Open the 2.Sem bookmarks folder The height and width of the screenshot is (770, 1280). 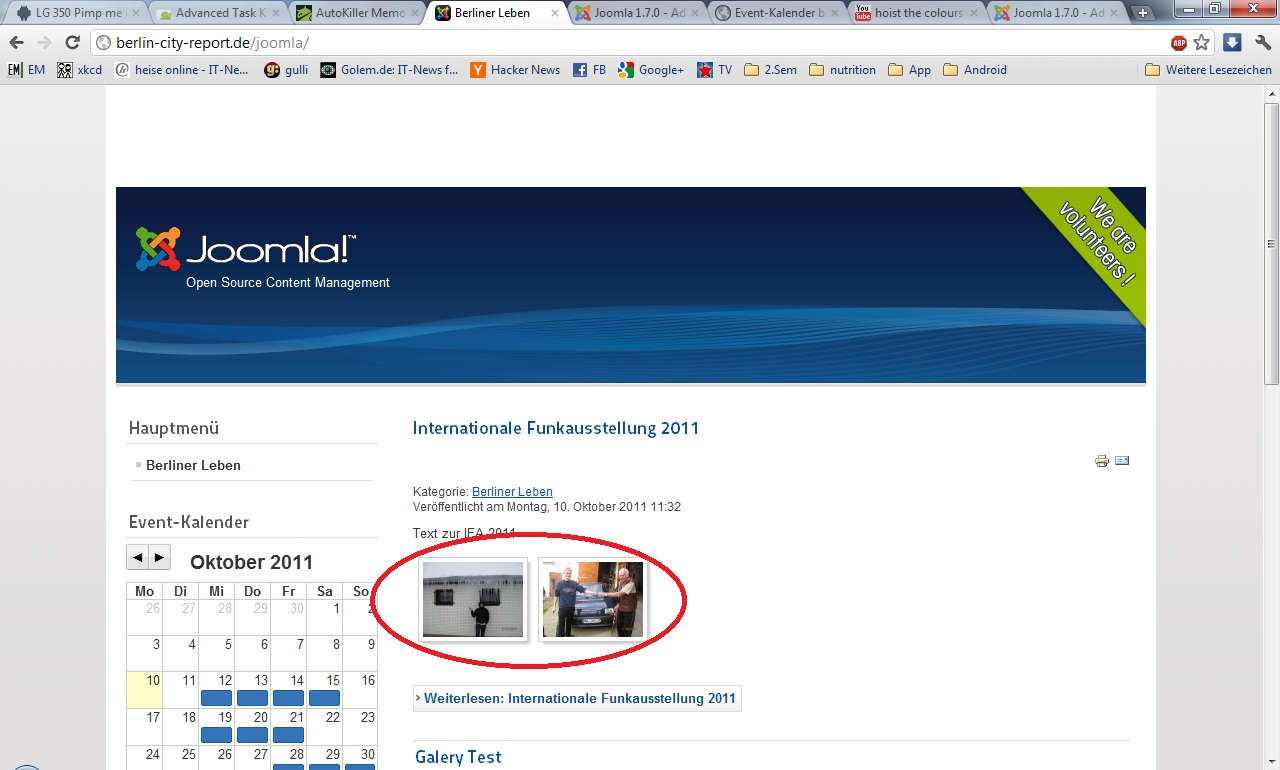(x=770, y=70)
